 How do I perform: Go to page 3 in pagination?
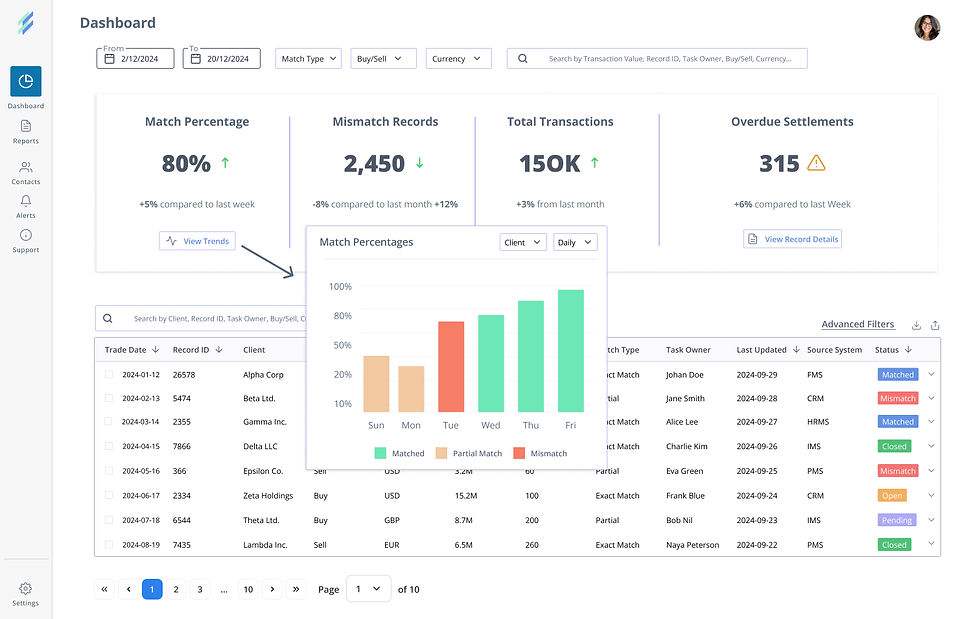[199, 589]
